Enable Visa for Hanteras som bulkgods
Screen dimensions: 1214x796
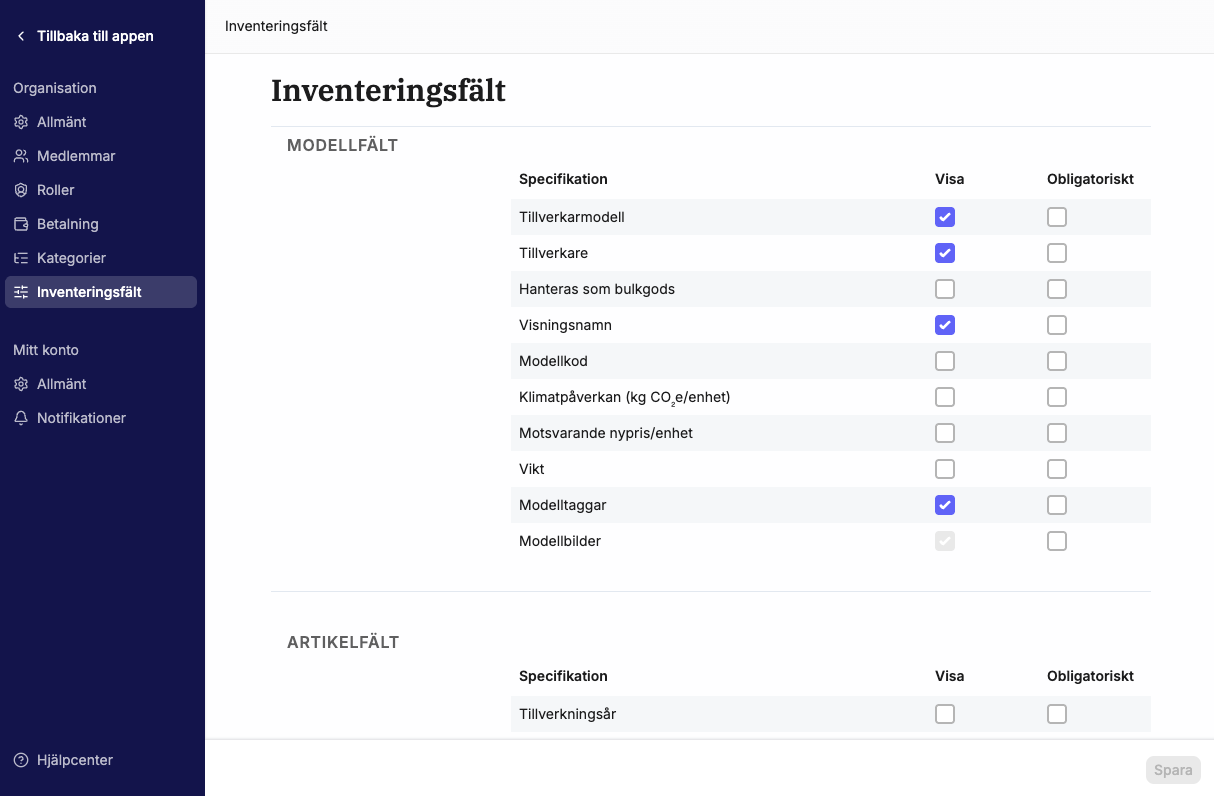click(x=945, y=289)
